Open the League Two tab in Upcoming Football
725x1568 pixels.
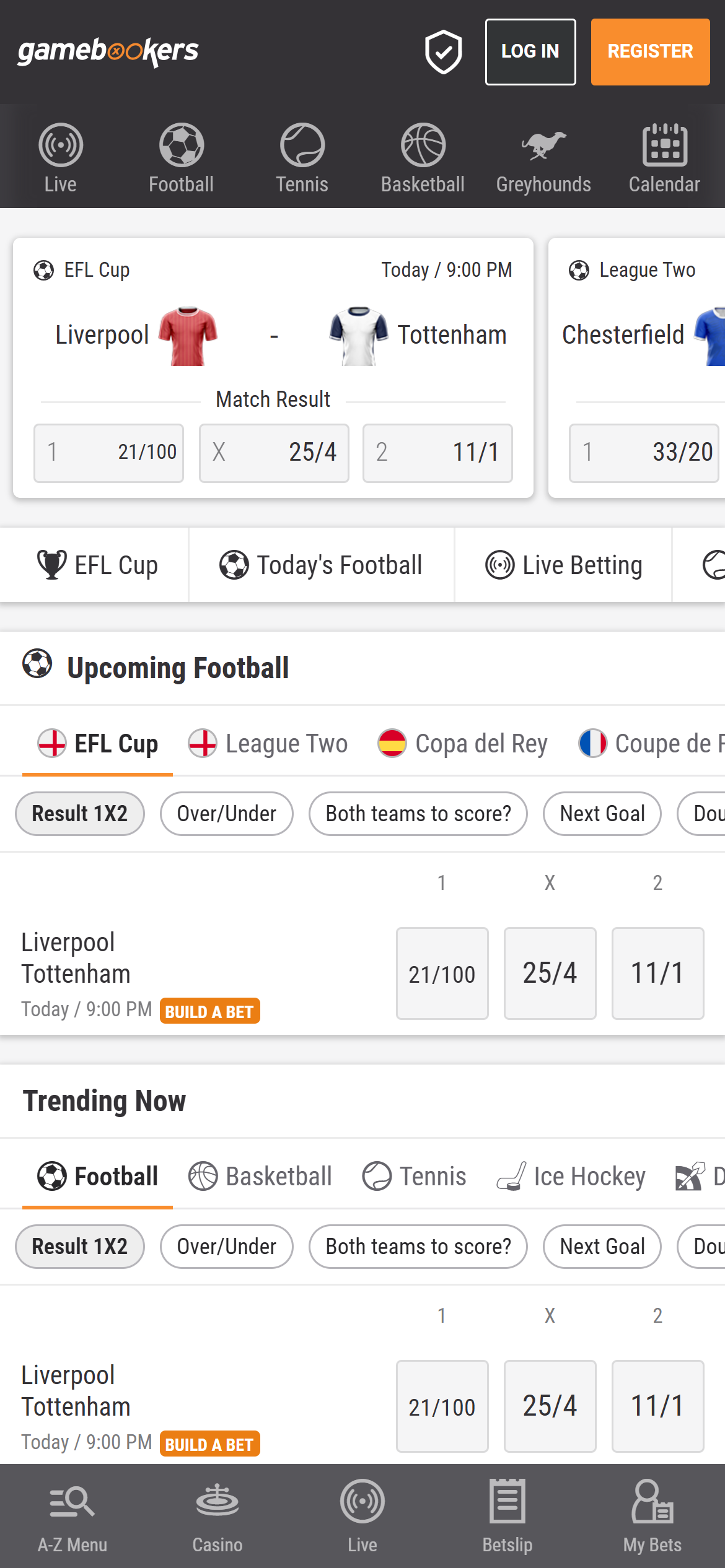[268, 743]
